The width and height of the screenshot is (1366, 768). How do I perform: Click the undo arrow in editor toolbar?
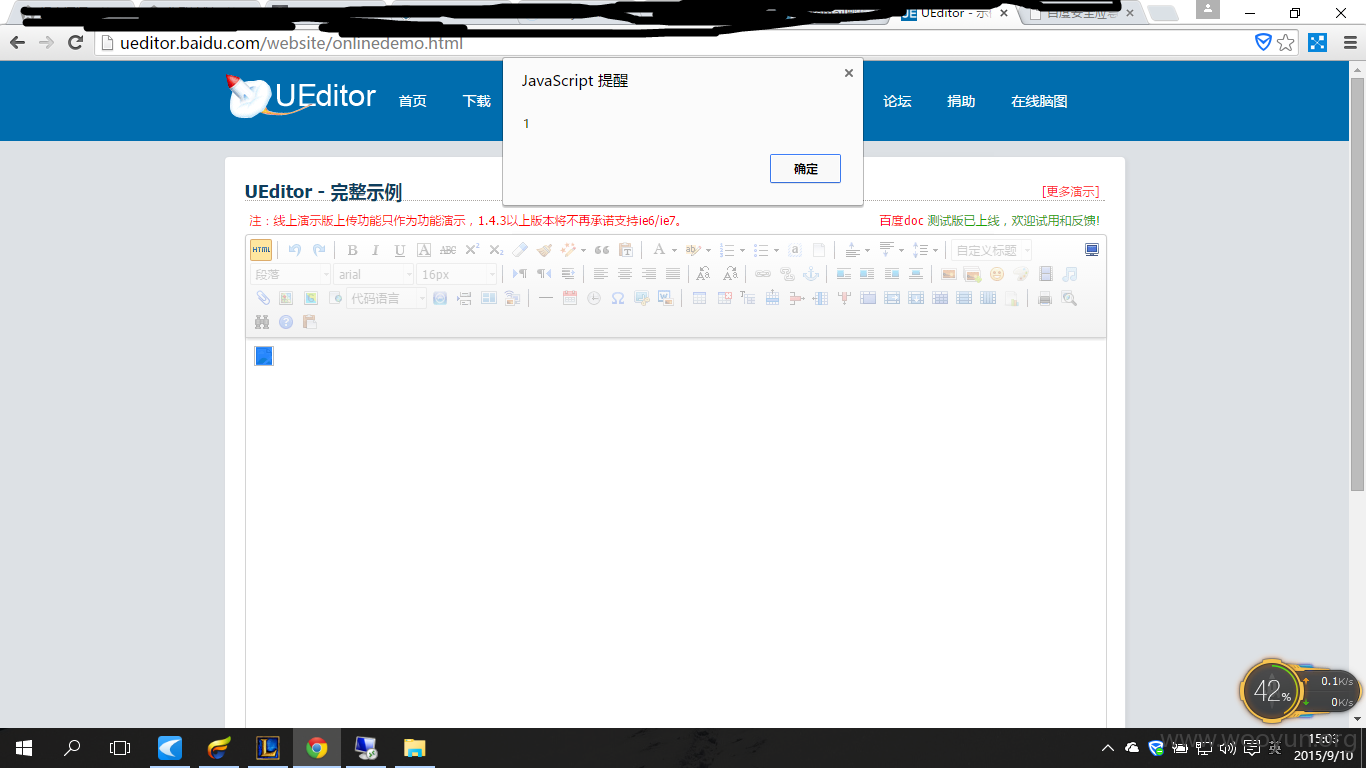click(x=295, y=250)
